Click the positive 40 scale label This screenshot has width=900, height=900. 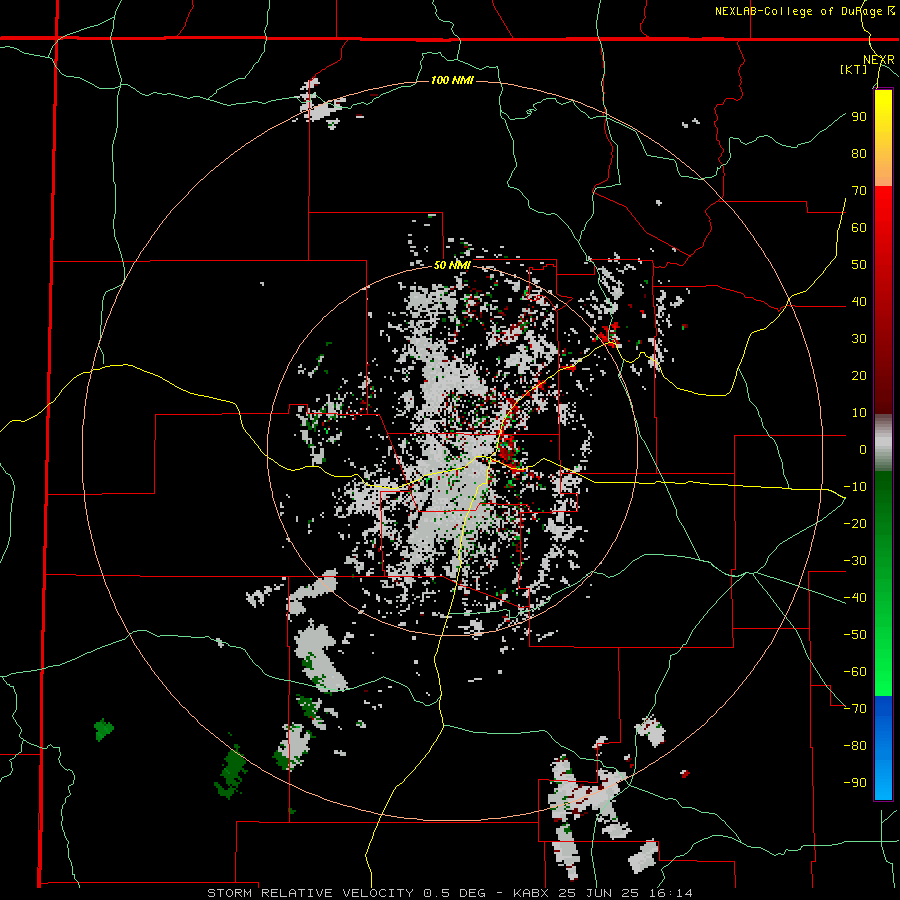click(x=859, y=301)
